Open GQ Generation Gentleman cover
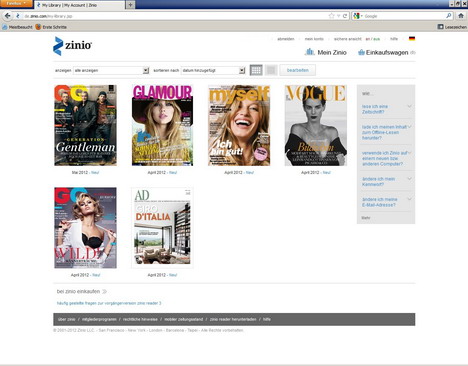 tap(86, 125)
